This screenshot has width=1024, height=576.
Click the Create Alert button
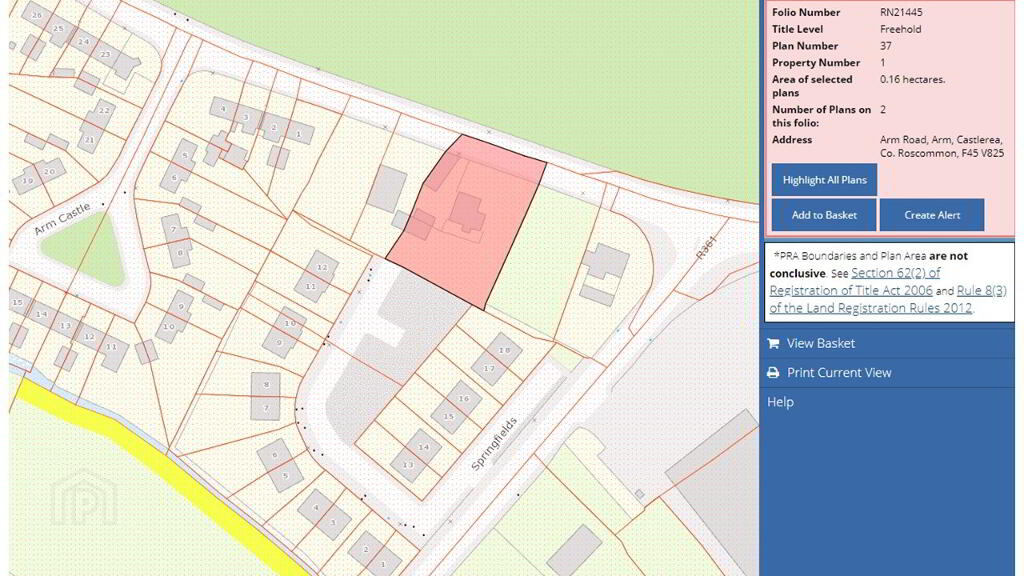pos(932,215)
